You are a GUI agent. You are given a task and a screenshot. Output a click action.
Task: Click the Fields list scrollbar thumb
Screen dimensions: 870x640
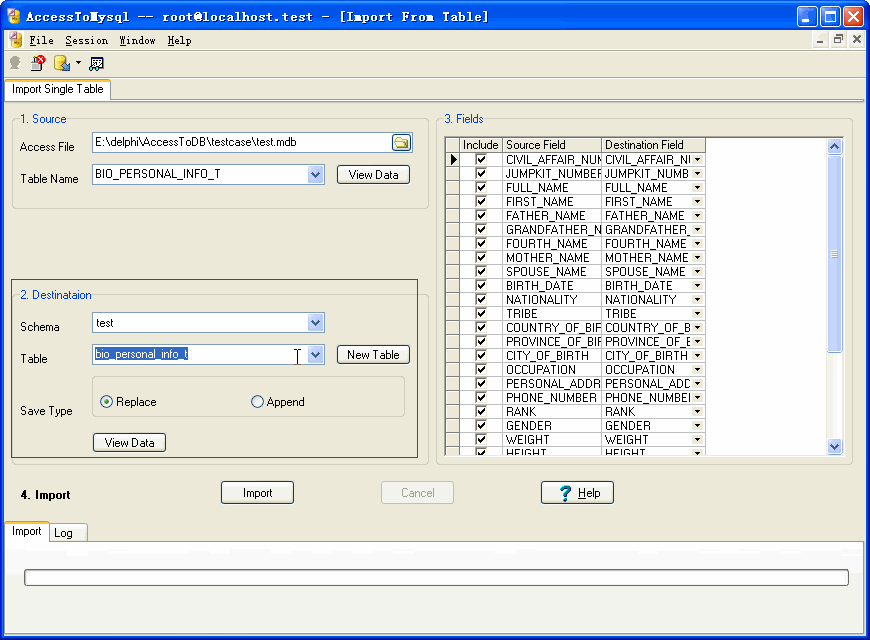point(834,254)
